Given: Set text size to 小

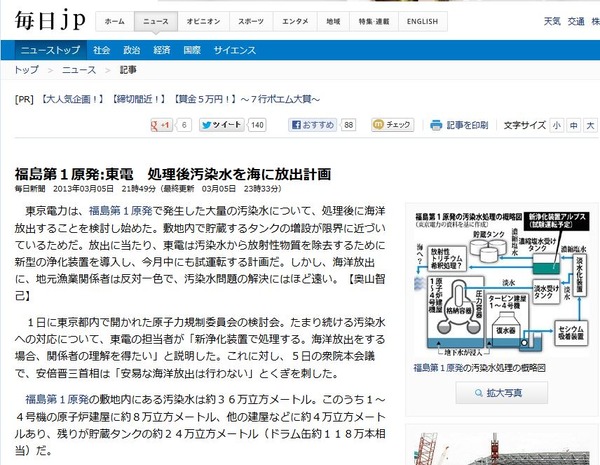Looking at the screenshot, I should [x=556, y=126].
